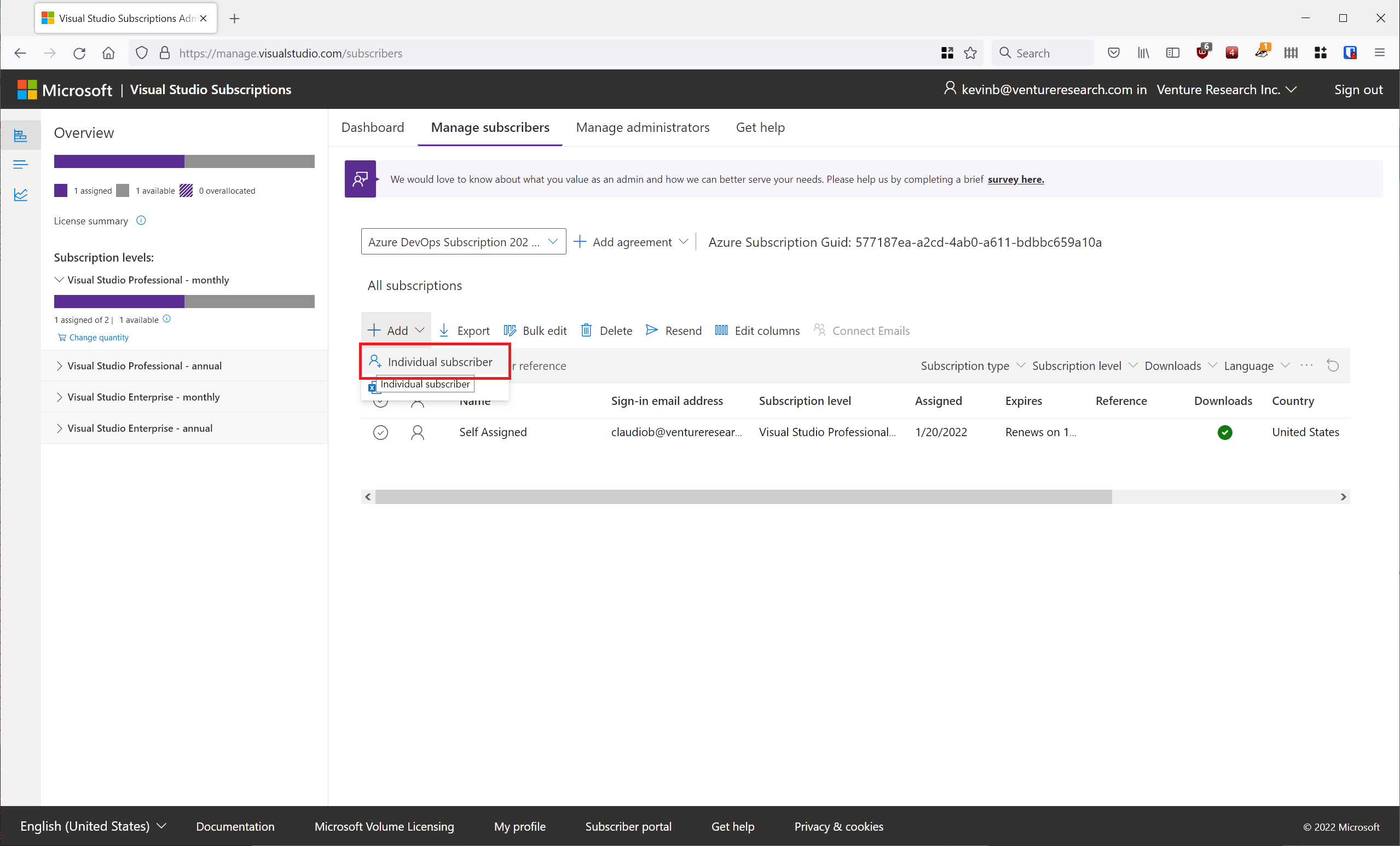
Task: Click the purple assigned color swatch
Action: point(61,190)
